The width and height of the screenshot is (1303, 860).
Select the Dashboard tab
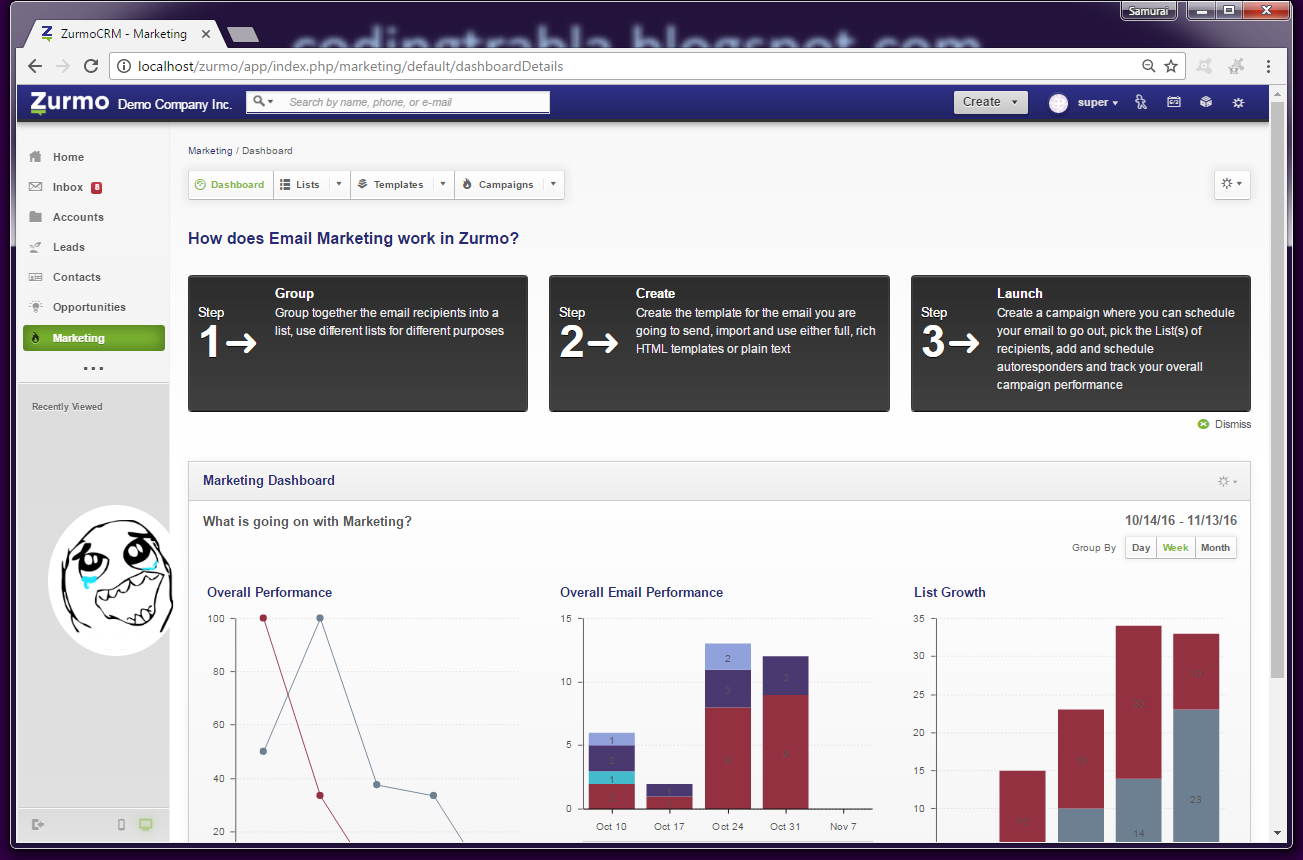click(x=229, y=185)
